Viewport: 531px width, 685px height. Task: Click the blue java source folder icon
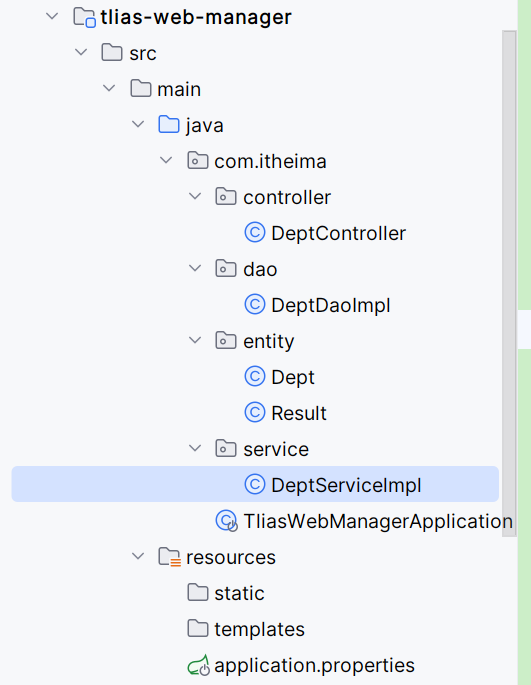[x=169, y=125]
